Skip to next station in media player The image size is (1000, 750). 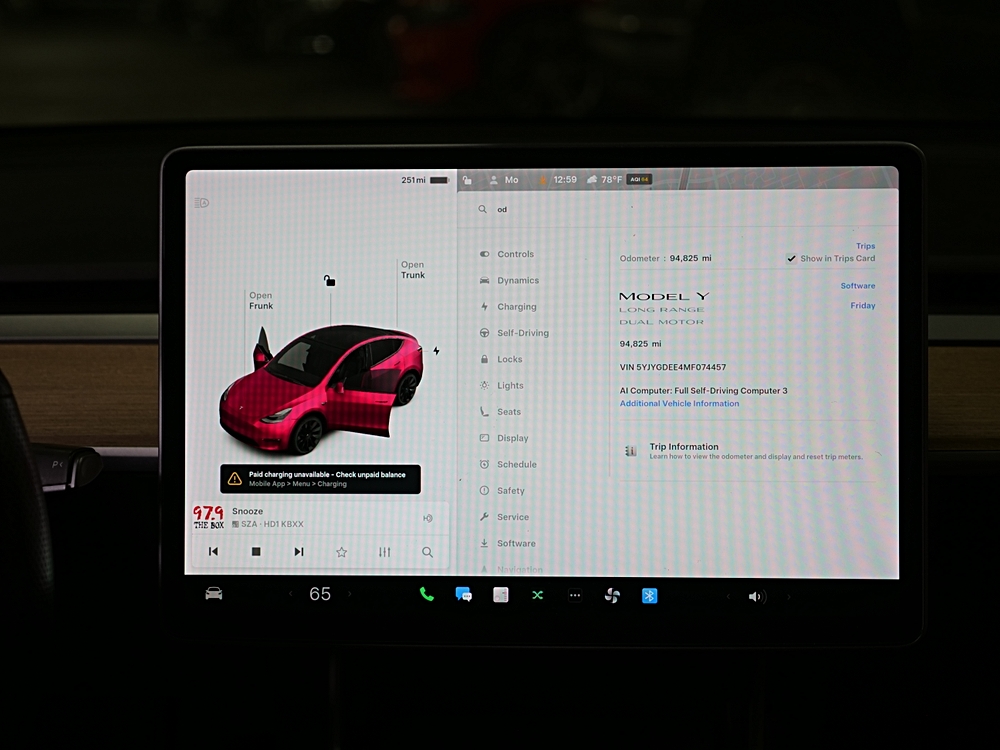click(x=298, y=552)
